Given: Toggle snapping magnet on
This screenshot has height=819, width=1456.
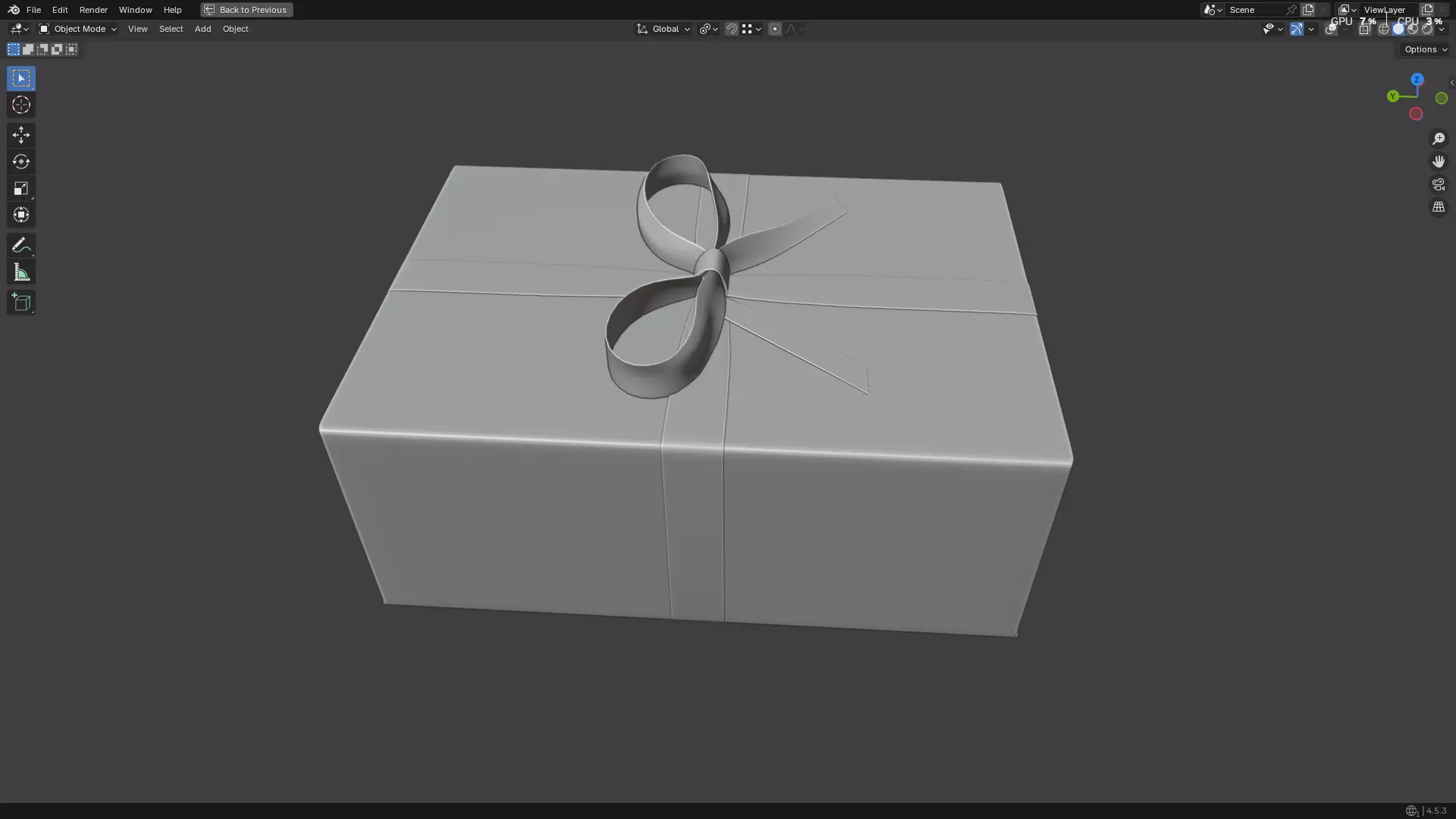Looking at the screenshot, I should [x=732, y=29].
